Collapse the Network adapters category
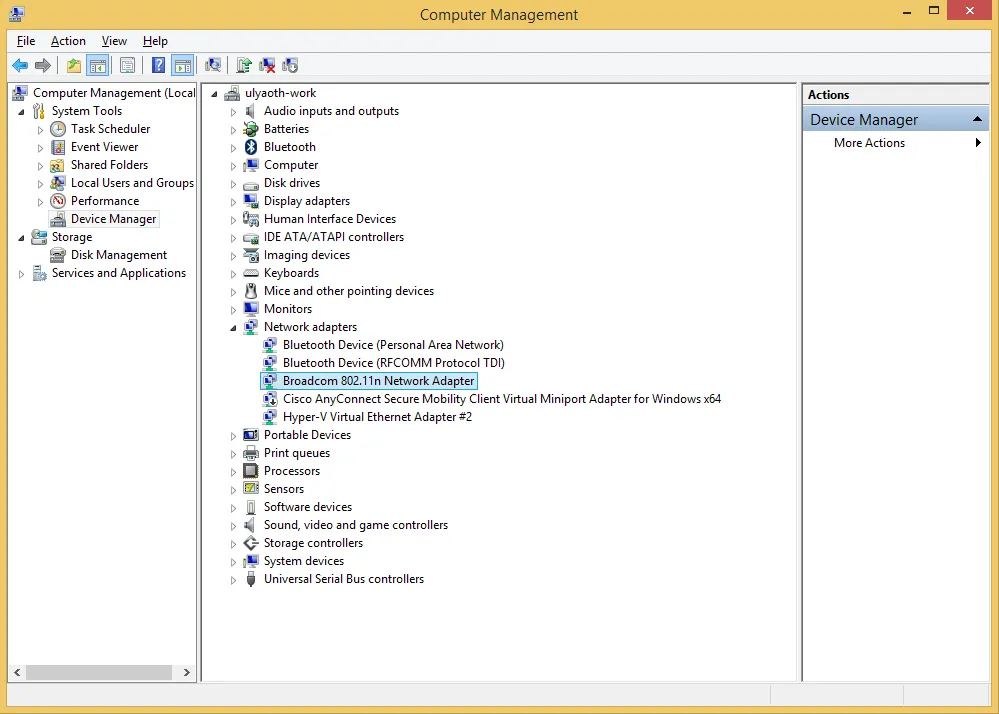The height and width of the screenshot is (714, 999). tap(234, 328)
